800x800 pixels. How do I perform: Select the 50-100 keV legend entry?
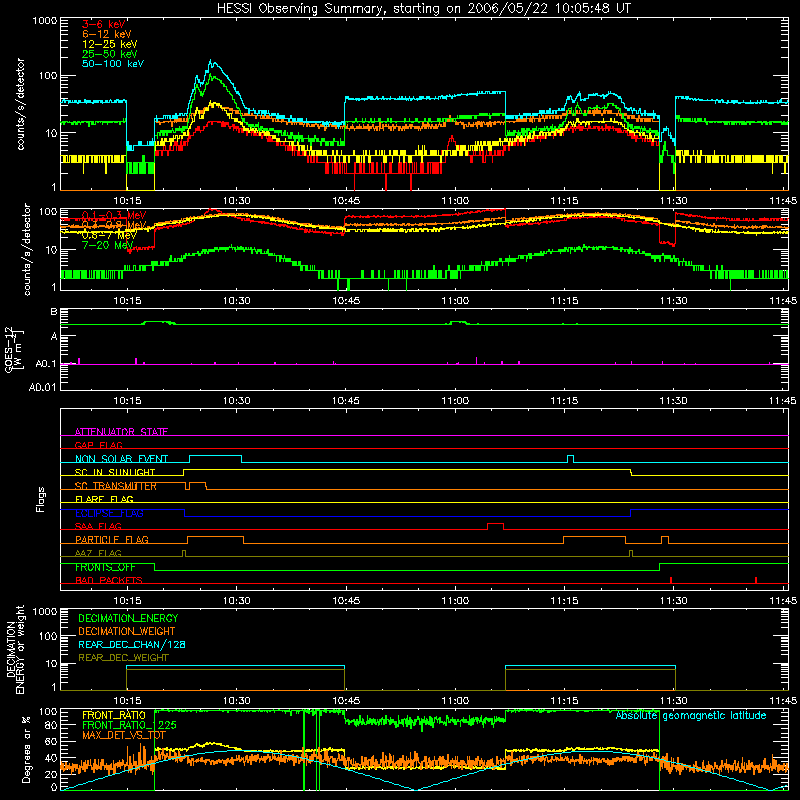(x=113, y=64)
